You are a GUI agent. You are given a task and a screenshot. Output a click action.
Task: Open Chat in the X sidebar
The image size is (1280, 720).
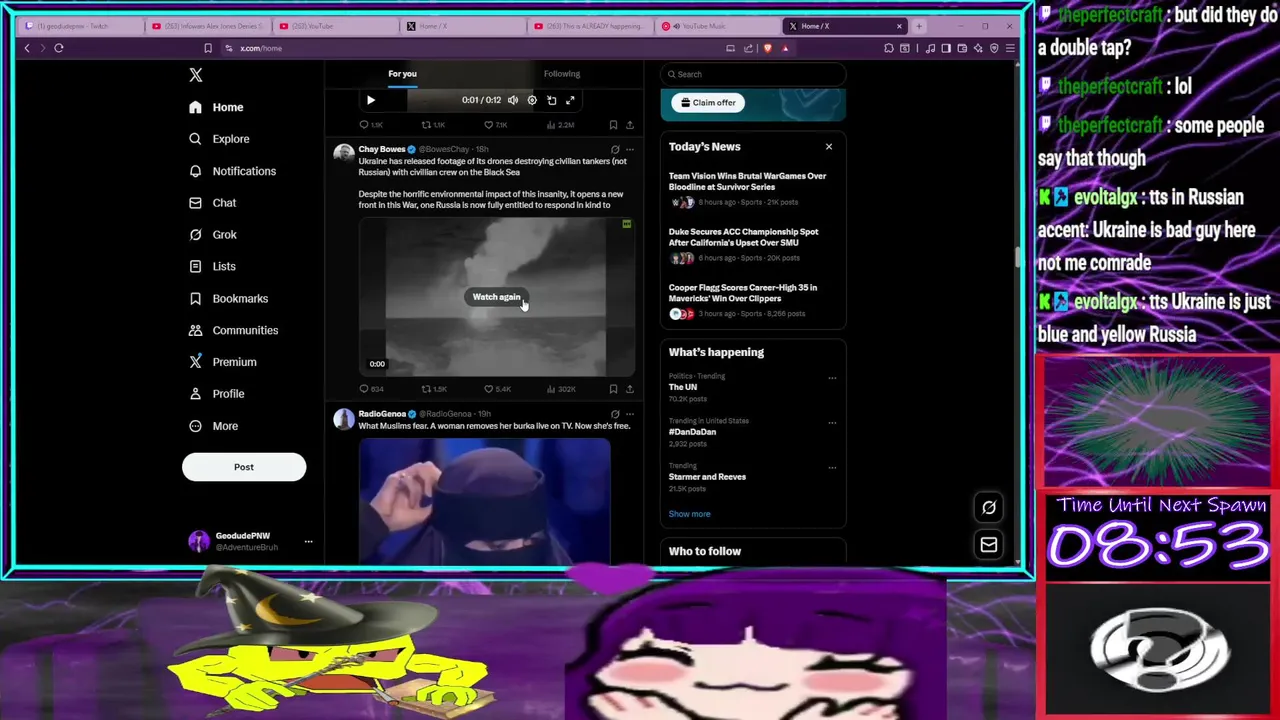[x=212, y=203]
